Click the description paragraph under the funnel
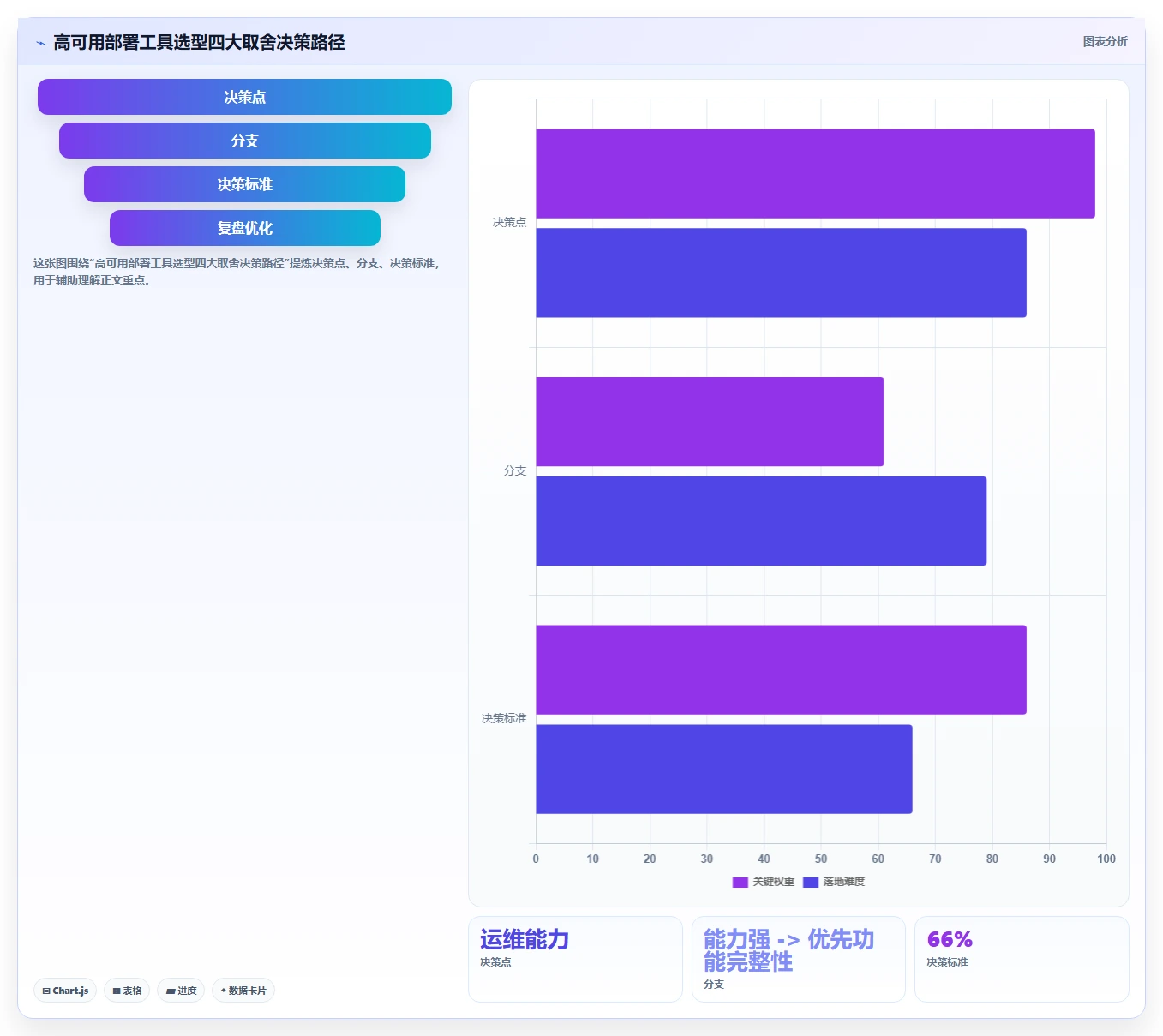Image resolution: width=1163 pixels, height=1036 pixels. (237, 272)
